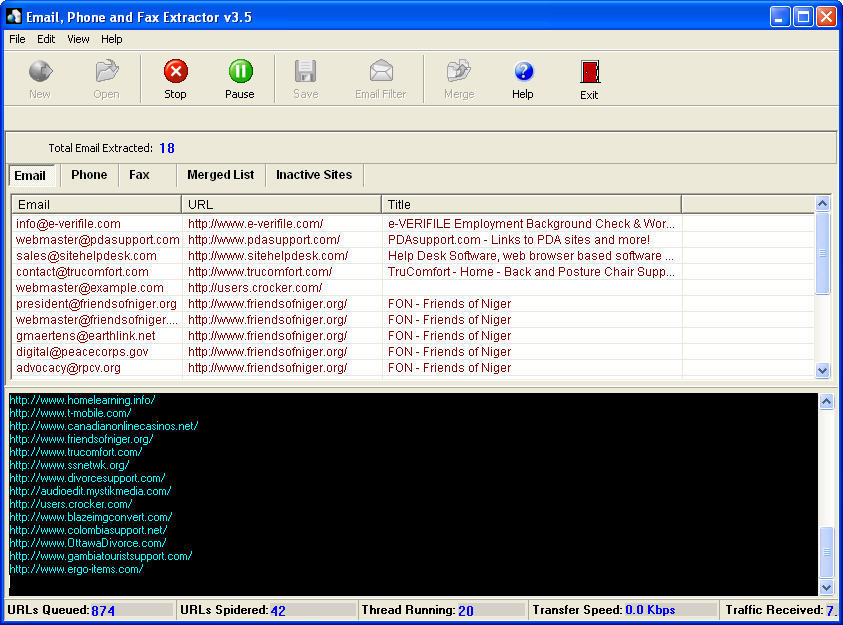Open the View menu

pyautogui.click(x=77, y=39)
